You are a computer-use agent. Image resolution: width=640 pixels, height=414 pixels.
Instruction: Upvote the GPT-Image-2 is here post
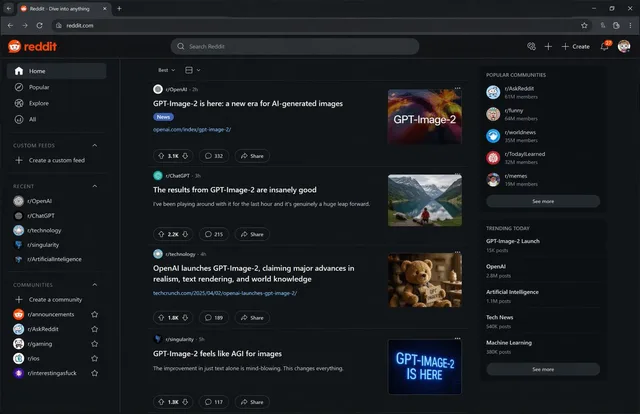coord(161,156)
